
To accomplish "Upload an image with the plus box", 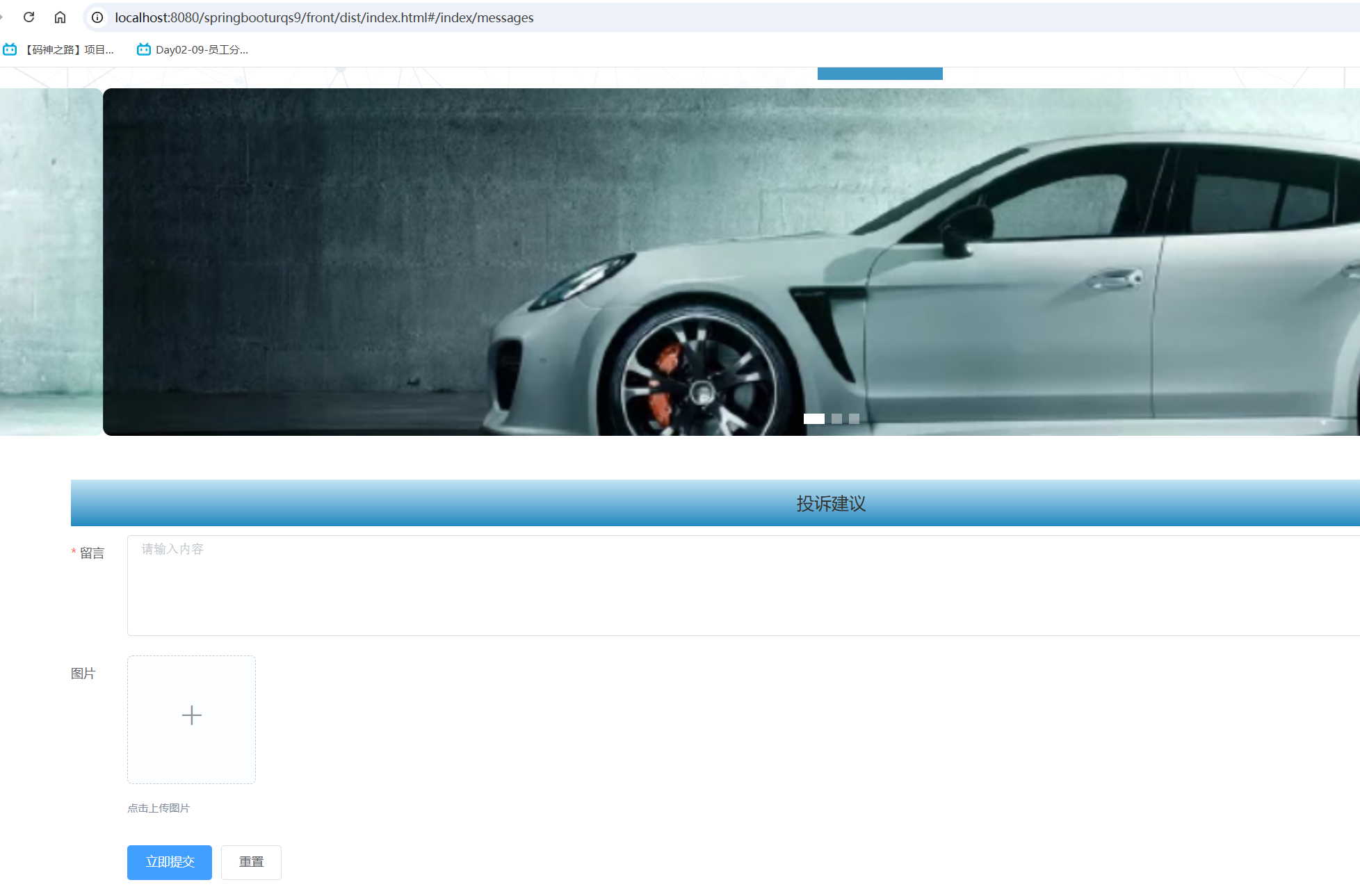I will (x=191, y=719).
